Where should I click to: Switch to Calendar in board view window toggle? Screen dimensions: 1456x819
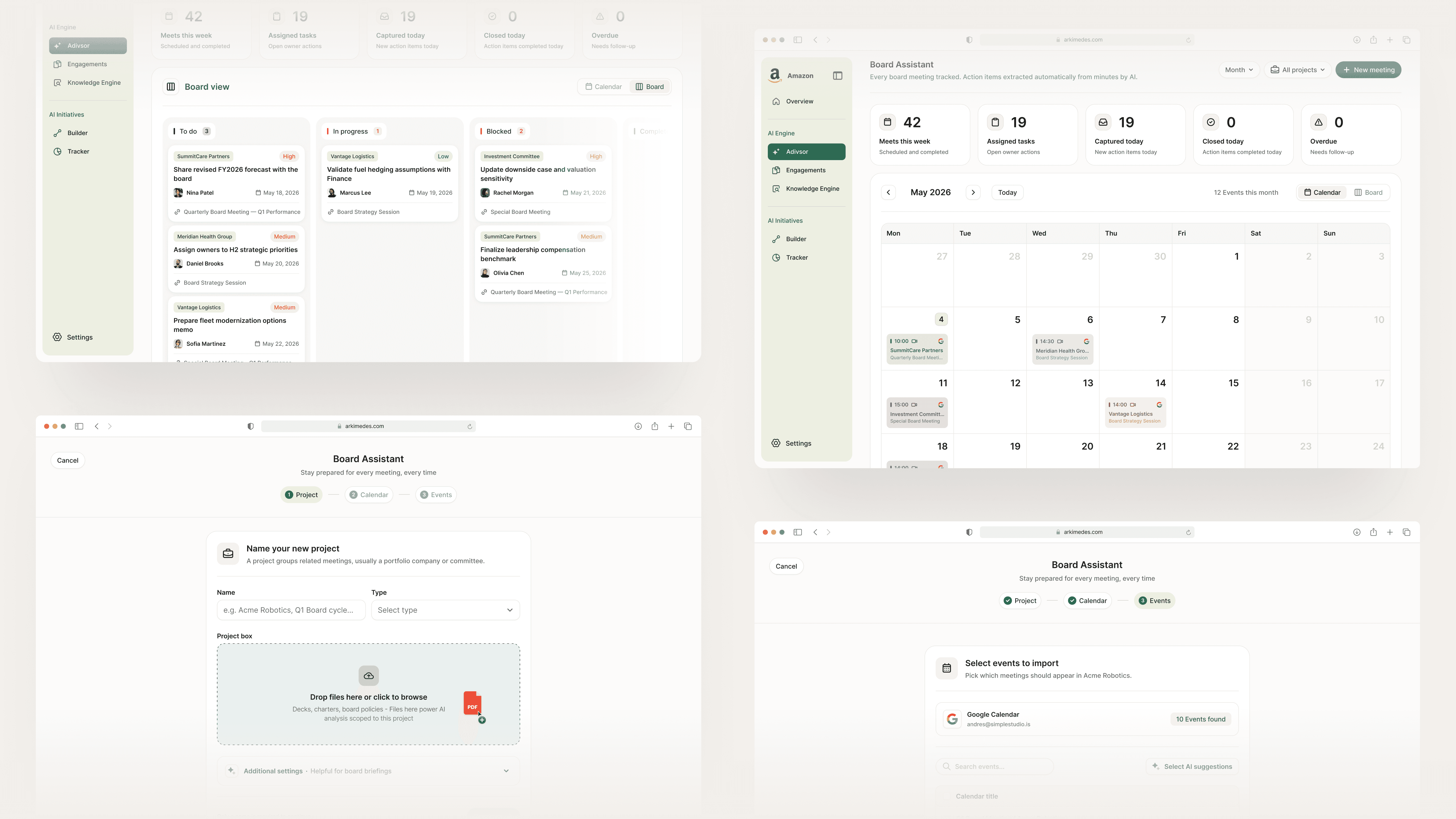click(604, 86)
